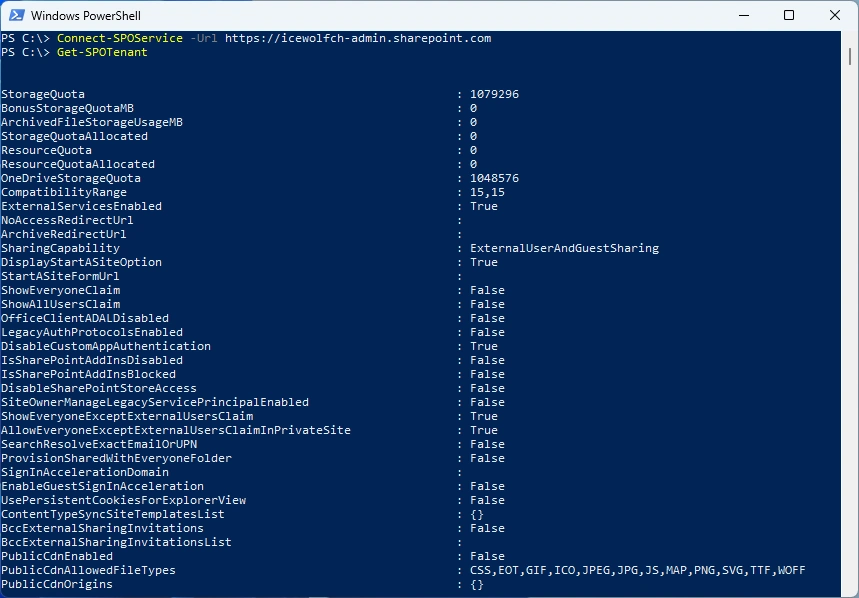Click the StorageQuota value 1079296
This screenshot has height=598, width=859.
point(494,94)
